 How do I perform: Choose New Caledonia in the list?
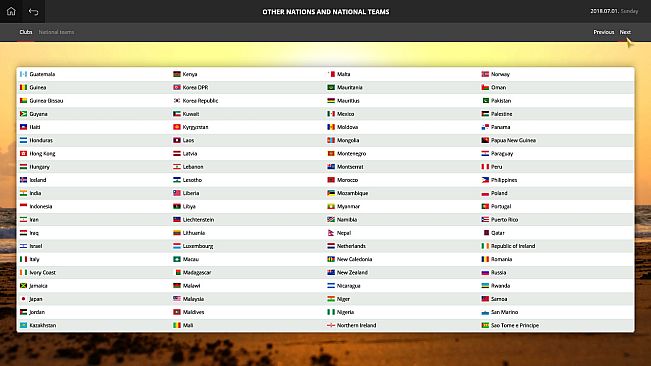(x=355, y=259)
